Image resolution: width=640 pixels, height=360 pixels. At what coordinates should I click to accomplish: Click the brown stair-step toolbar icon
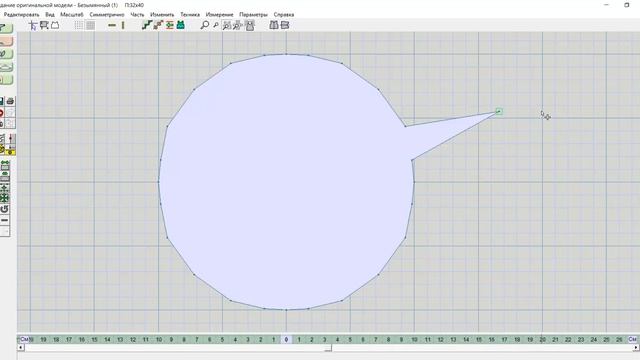point(158,25)
